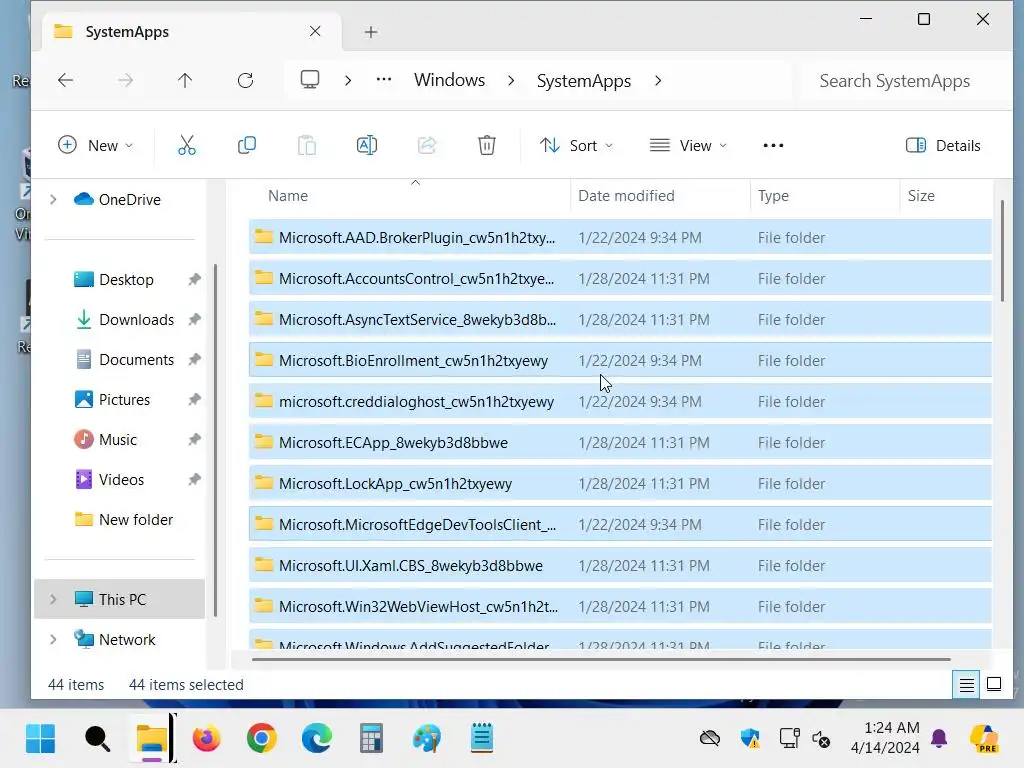
Task: Open Downloads in navigation pane
Action: (136, 319)
